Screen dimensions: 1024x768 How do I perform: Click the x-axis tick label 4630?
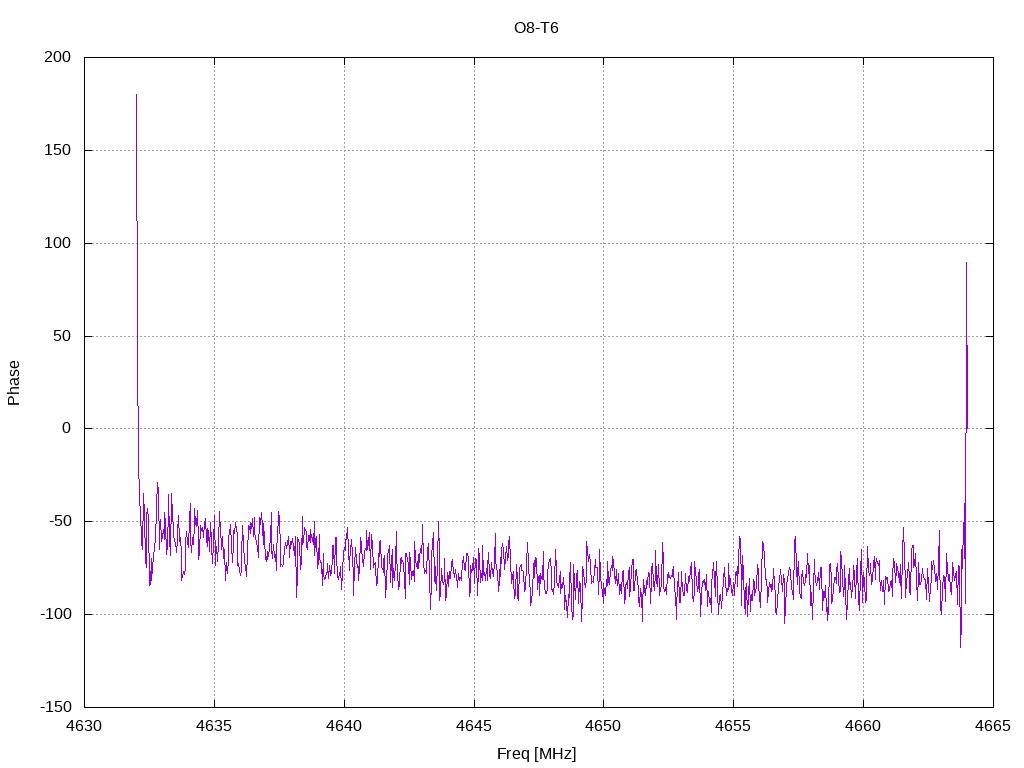84,726
